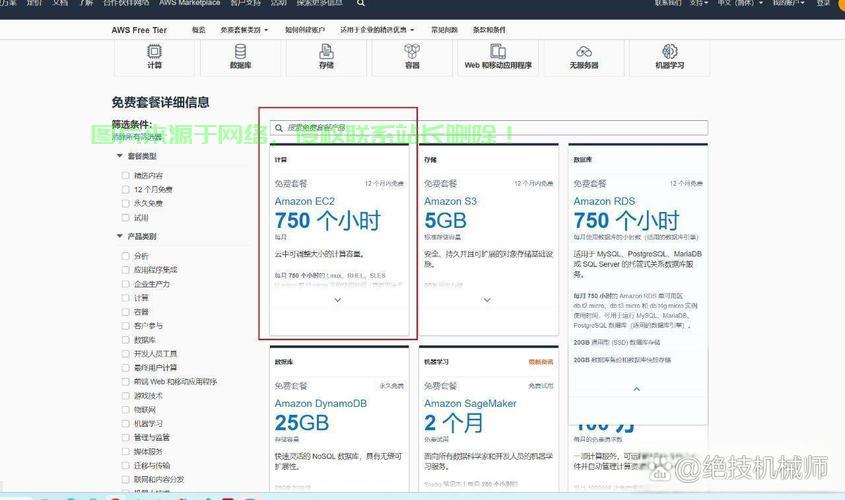Open 文档 in the top menu
Viewport: 845px width, 500px height.
click(60, 3)
